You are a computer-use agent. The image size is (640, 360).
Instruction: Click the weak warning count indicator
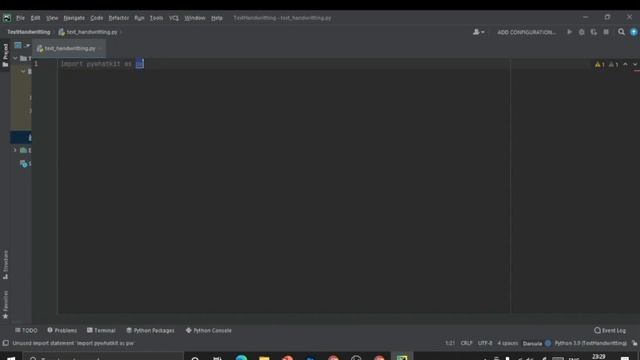pos(613,64)
